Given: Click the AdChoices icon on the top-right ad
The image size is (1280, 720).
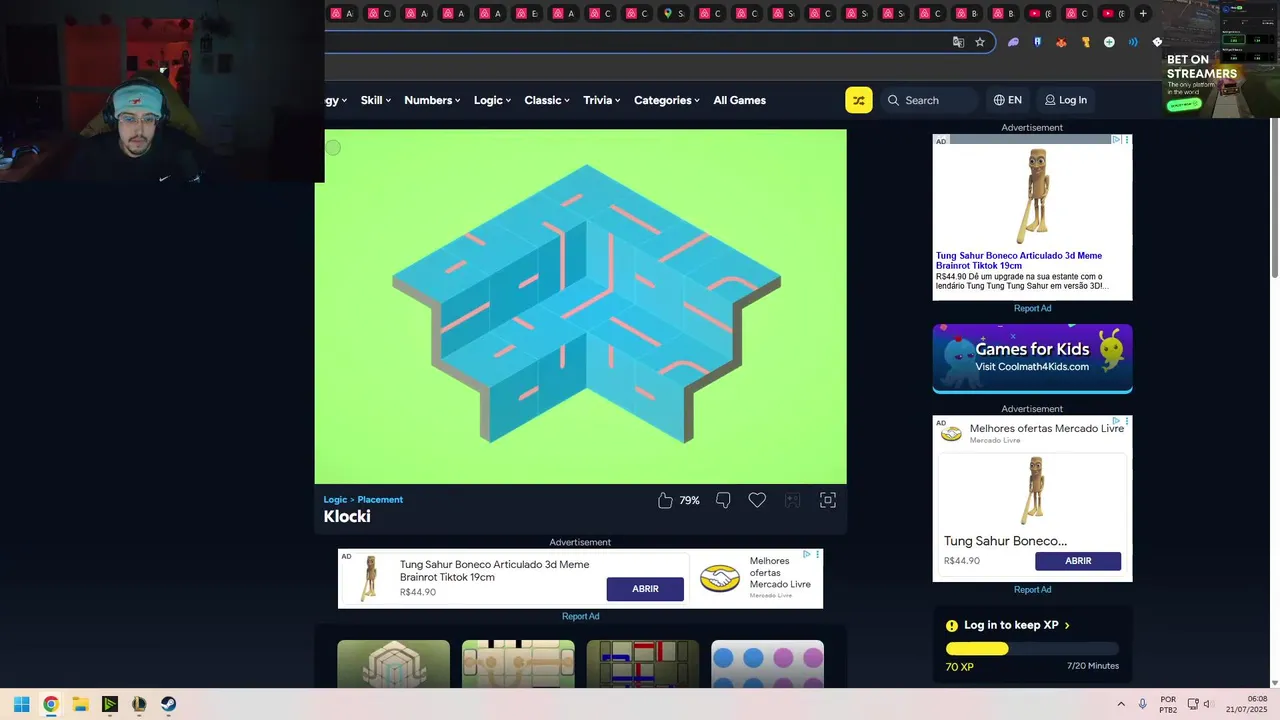Looking at the screenshot, I should (x=1117, y=140).
